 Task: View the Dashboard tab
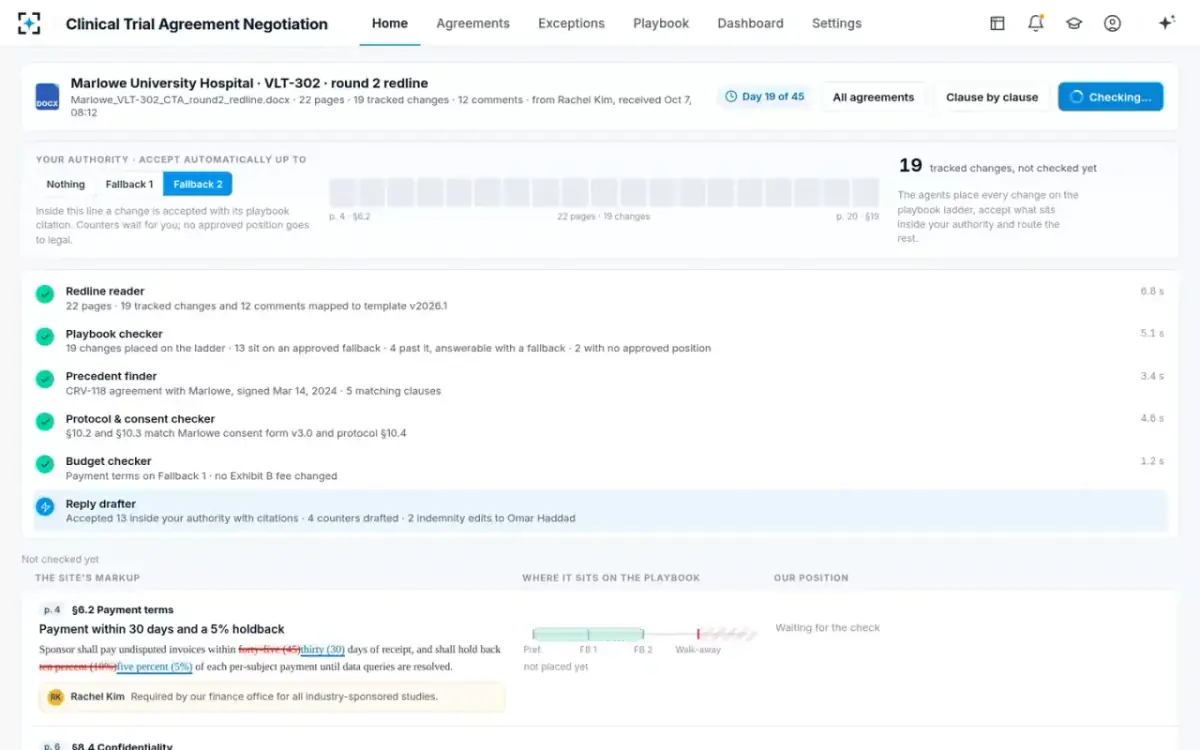click(750, 23)
